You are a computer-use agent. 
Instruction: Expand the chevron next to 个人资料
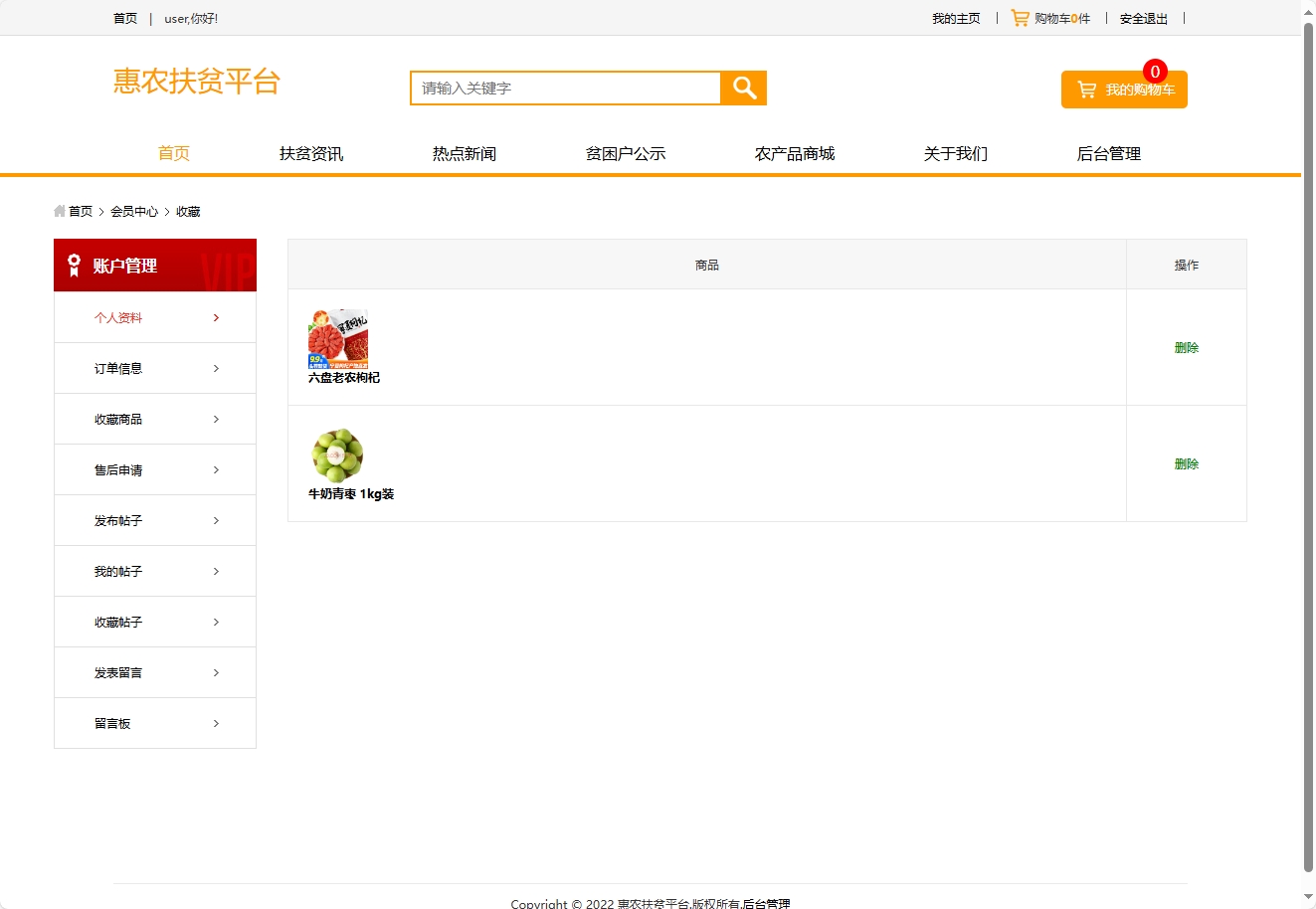(x=216, y=317)
